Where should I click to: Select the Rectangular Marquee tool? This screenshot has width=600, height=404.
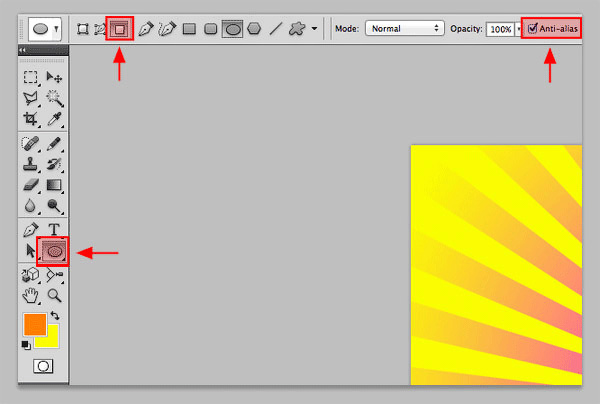[x=31, y=77]
